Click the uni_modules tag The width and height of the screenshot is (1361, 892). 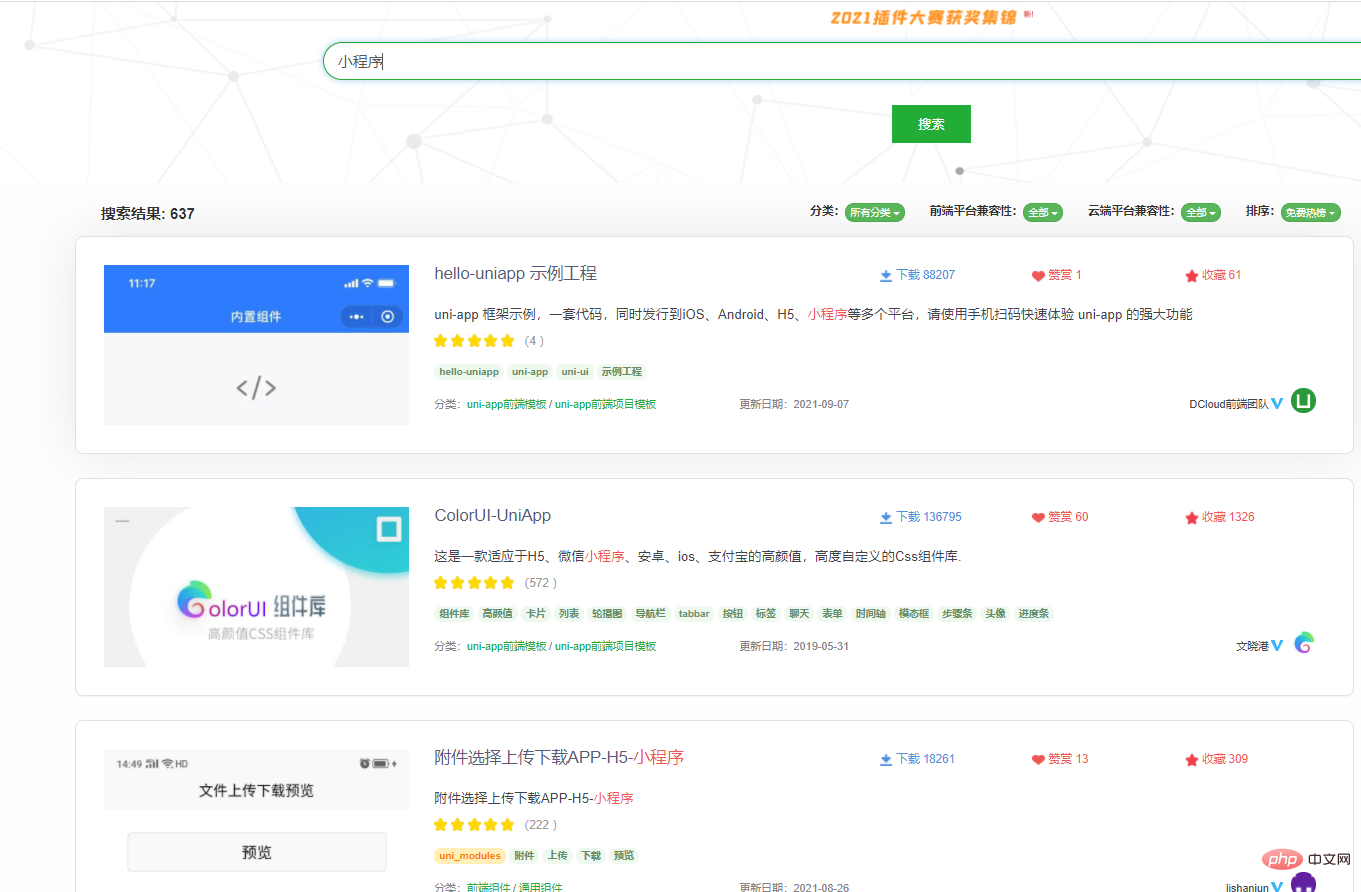[x=470, y=856]
